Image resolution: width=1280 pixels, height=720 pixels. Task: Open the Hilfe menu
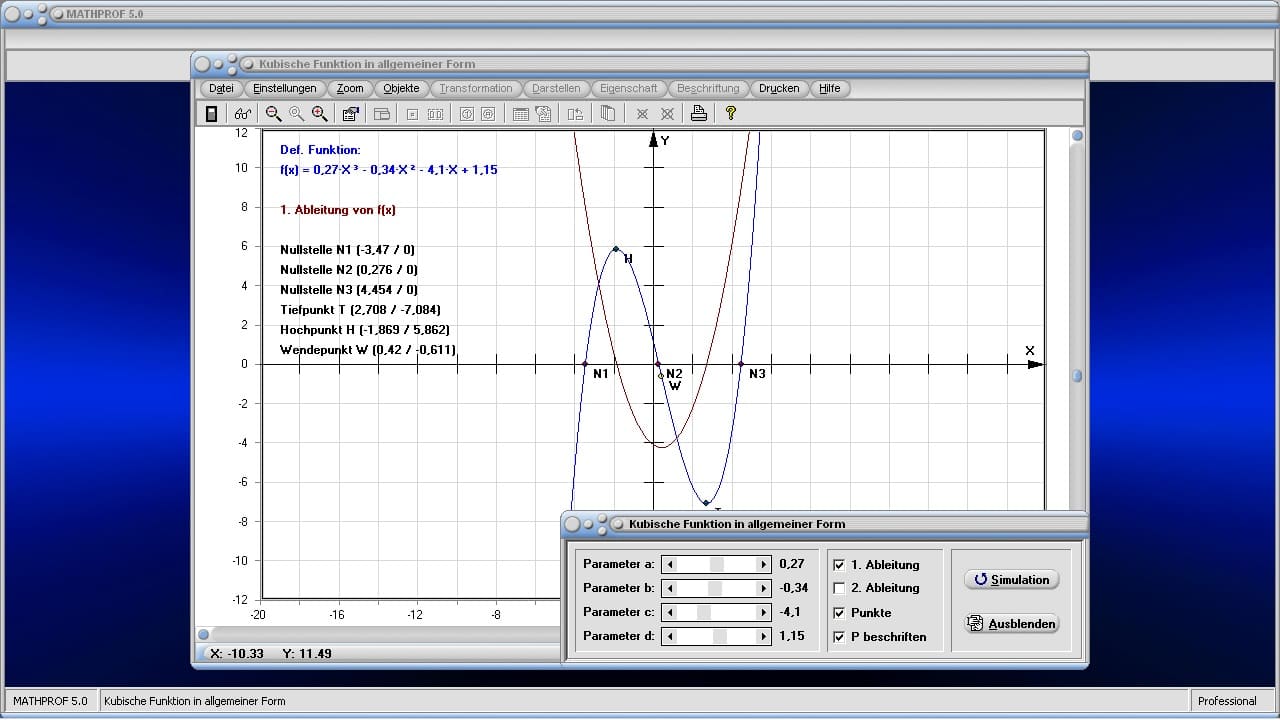[x=830, y=88]
